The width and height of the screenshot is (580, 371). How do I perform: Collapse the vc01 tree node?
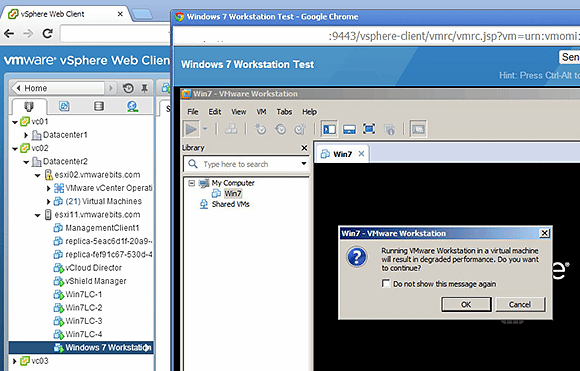point(15,122)
